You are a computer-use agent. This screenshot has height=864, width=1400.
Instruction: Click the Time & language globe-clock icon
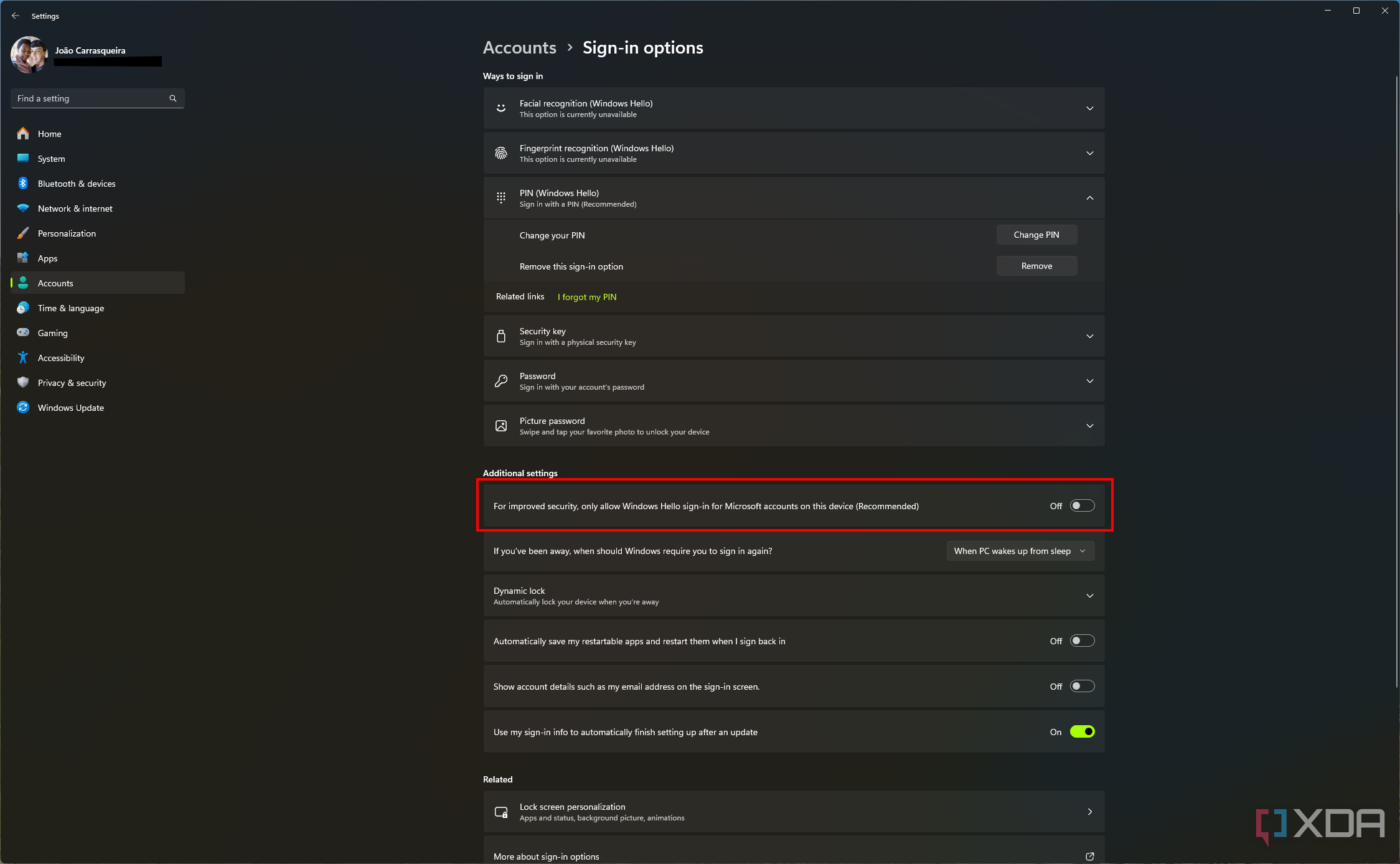[x=23, y=308]
